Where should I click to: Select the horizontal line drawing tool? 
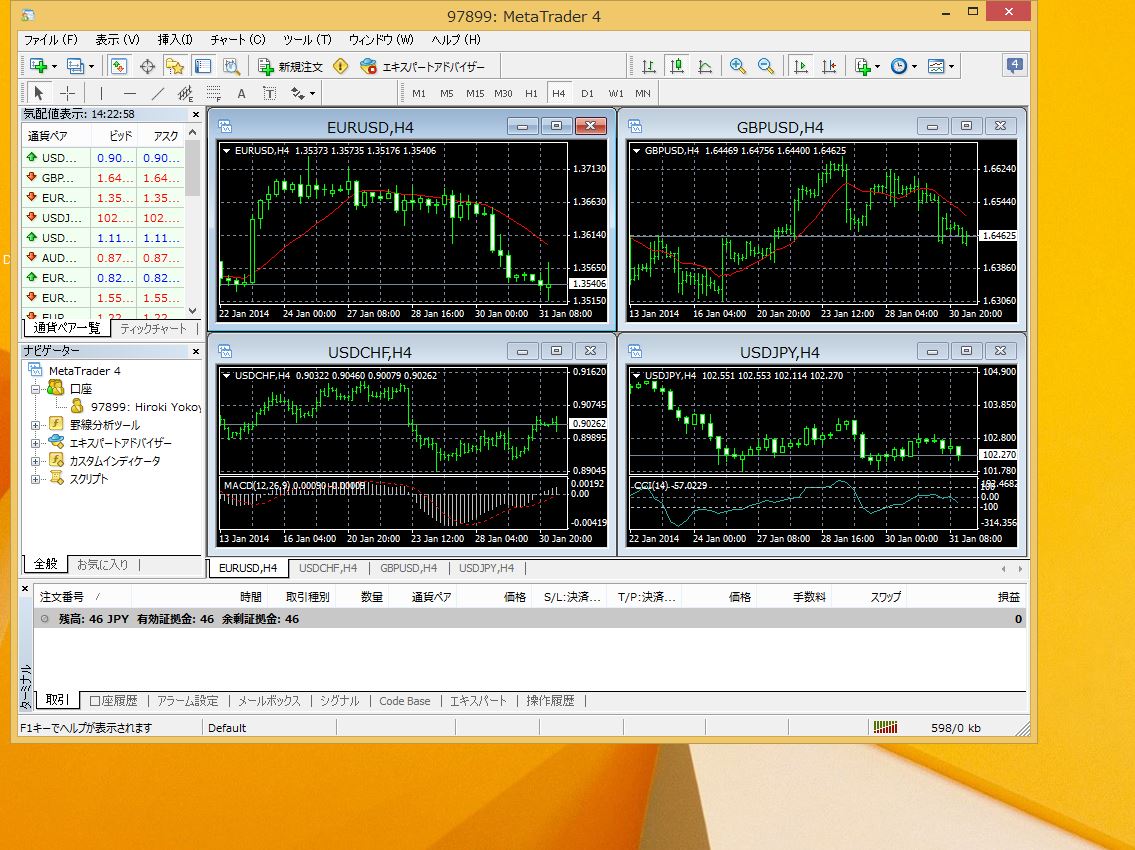click(130, 93)
